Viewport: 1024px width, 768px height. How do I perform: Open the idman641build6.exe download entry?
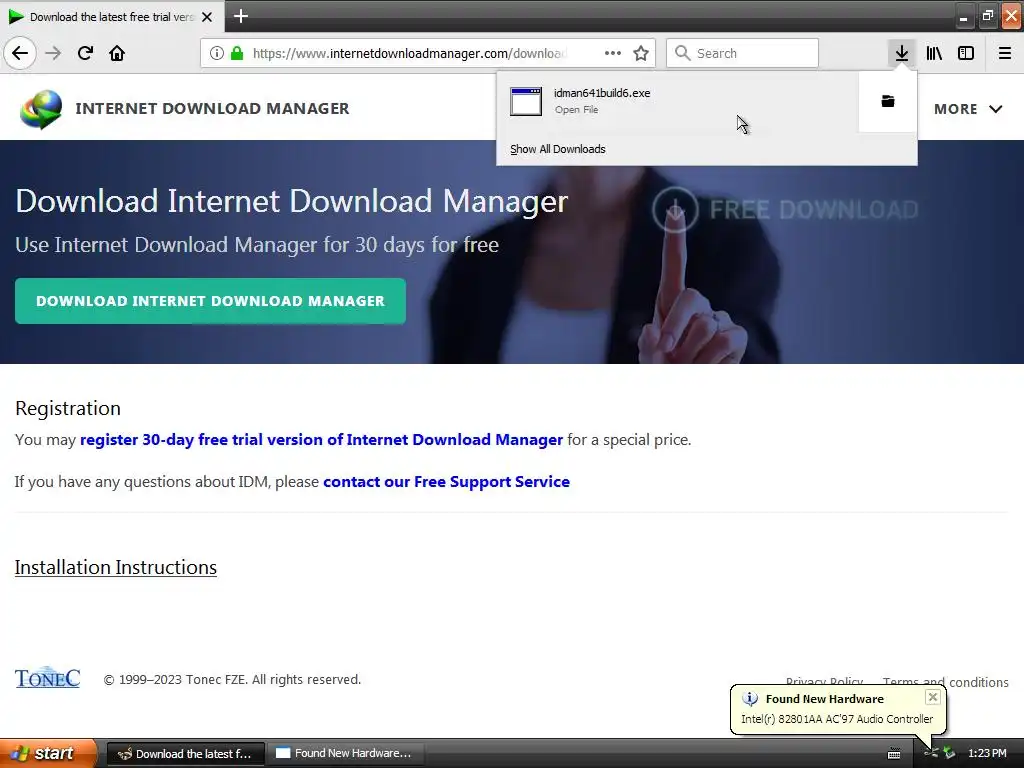pyautogui.click(x=677, y=101)
